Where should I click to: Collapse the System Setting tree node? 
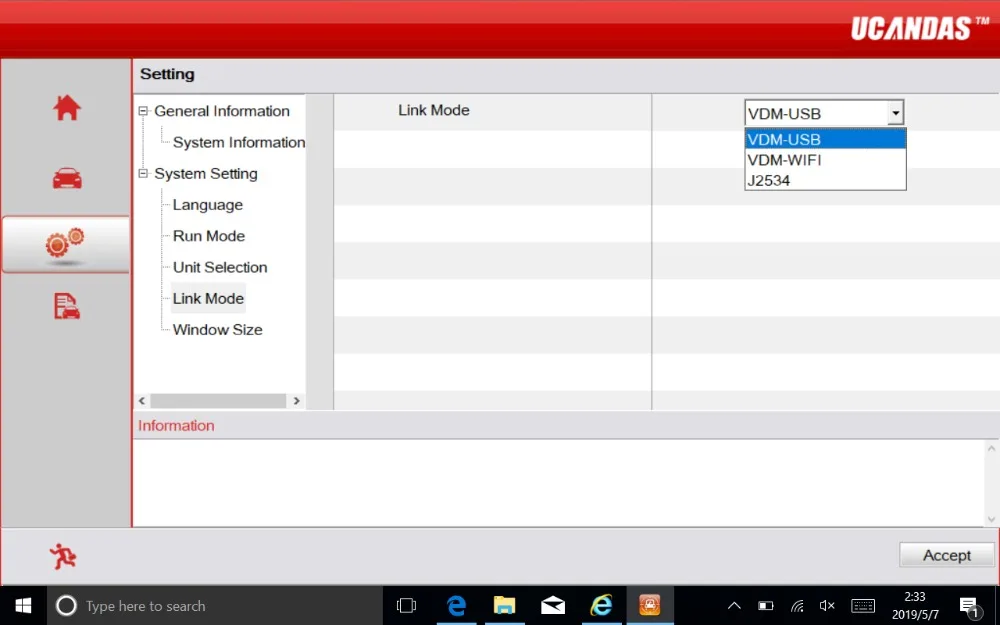coord(143,173)
